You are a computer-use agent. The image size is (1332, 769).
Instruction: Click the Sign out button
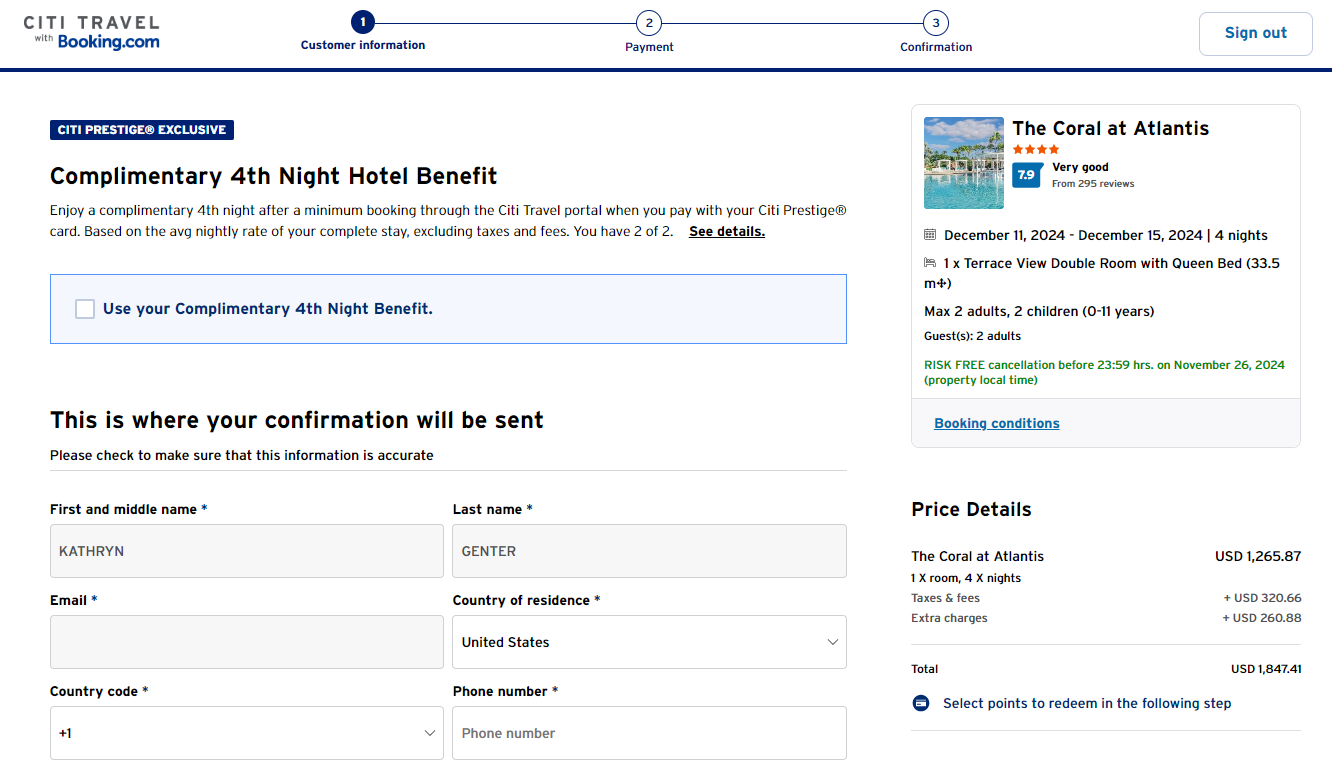1255,33
